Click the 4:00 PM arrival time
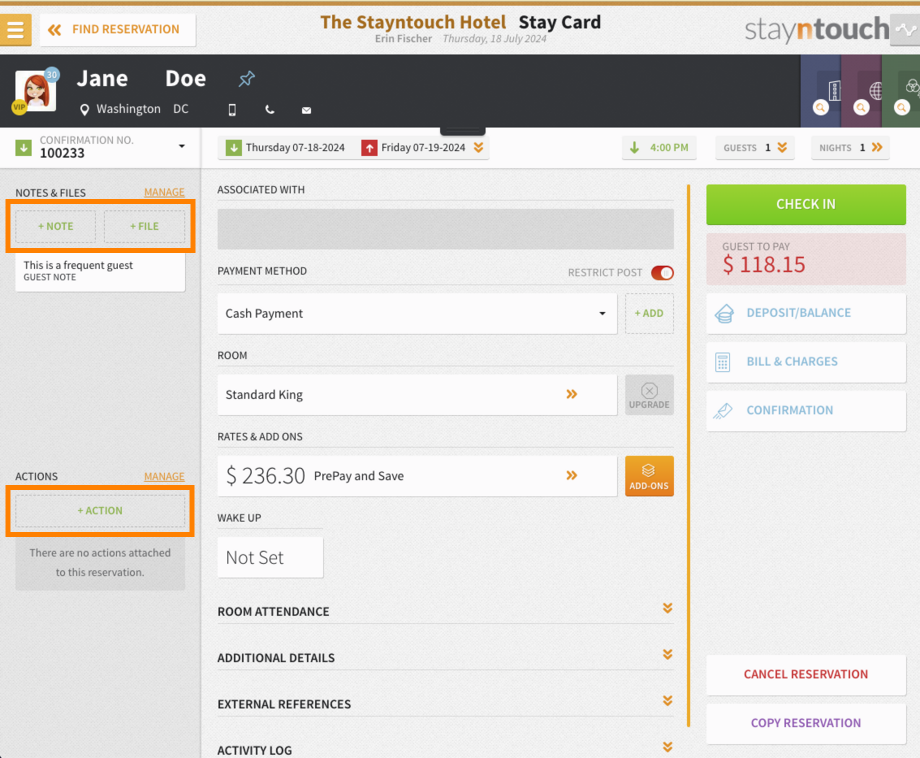This screenshot has height=758, width=920. [x=659, y=148]
